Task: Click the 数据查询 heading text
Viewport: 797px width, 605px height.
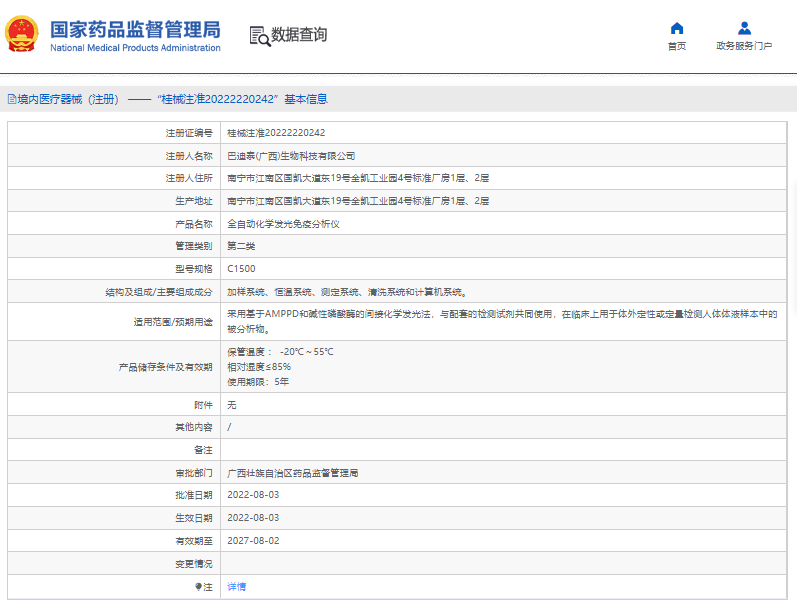Action: click(x=299, y=35)
